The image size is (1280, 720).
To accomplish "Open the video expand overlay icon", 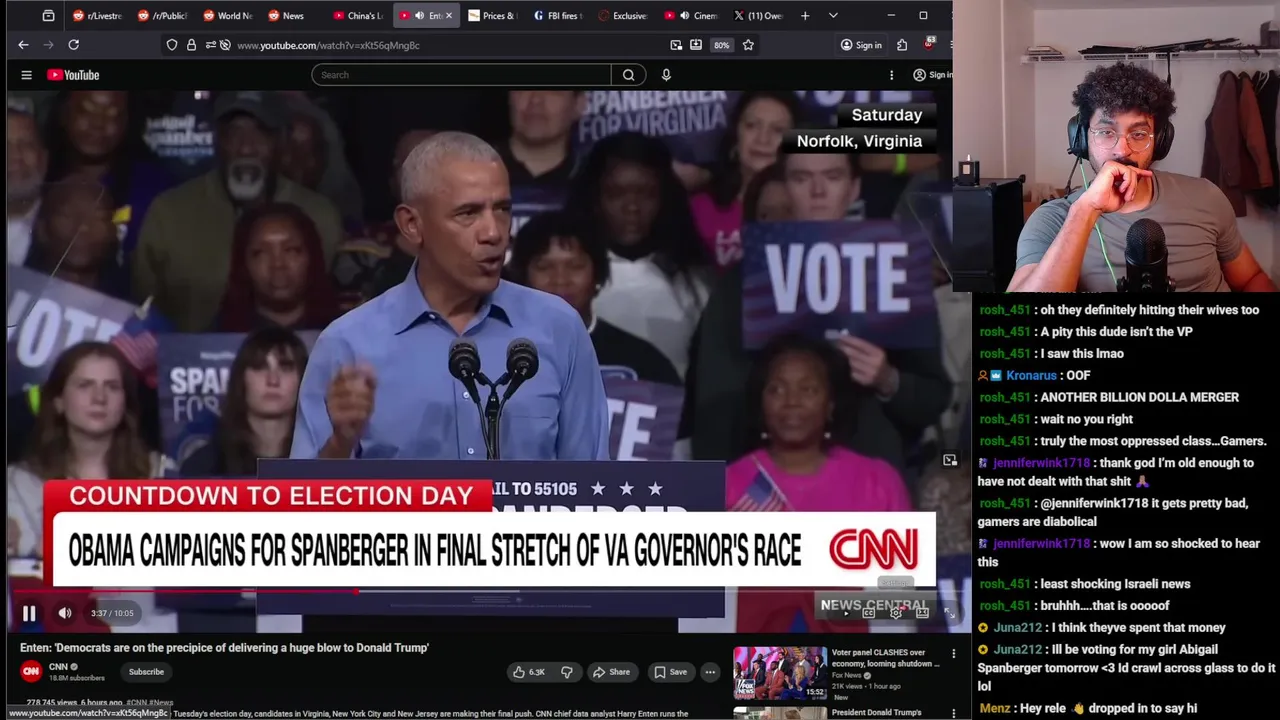I will tap(950, 461).
